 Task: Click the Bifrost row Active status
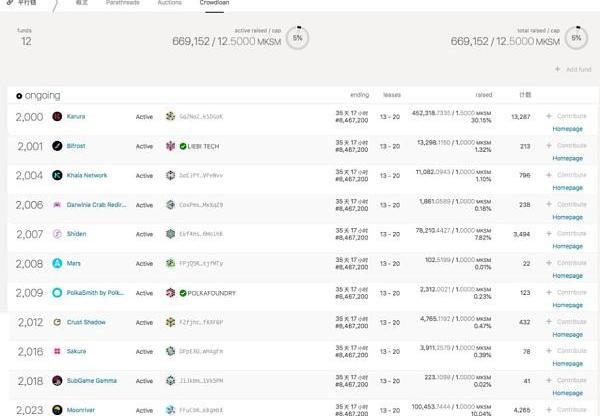(144, 146)
